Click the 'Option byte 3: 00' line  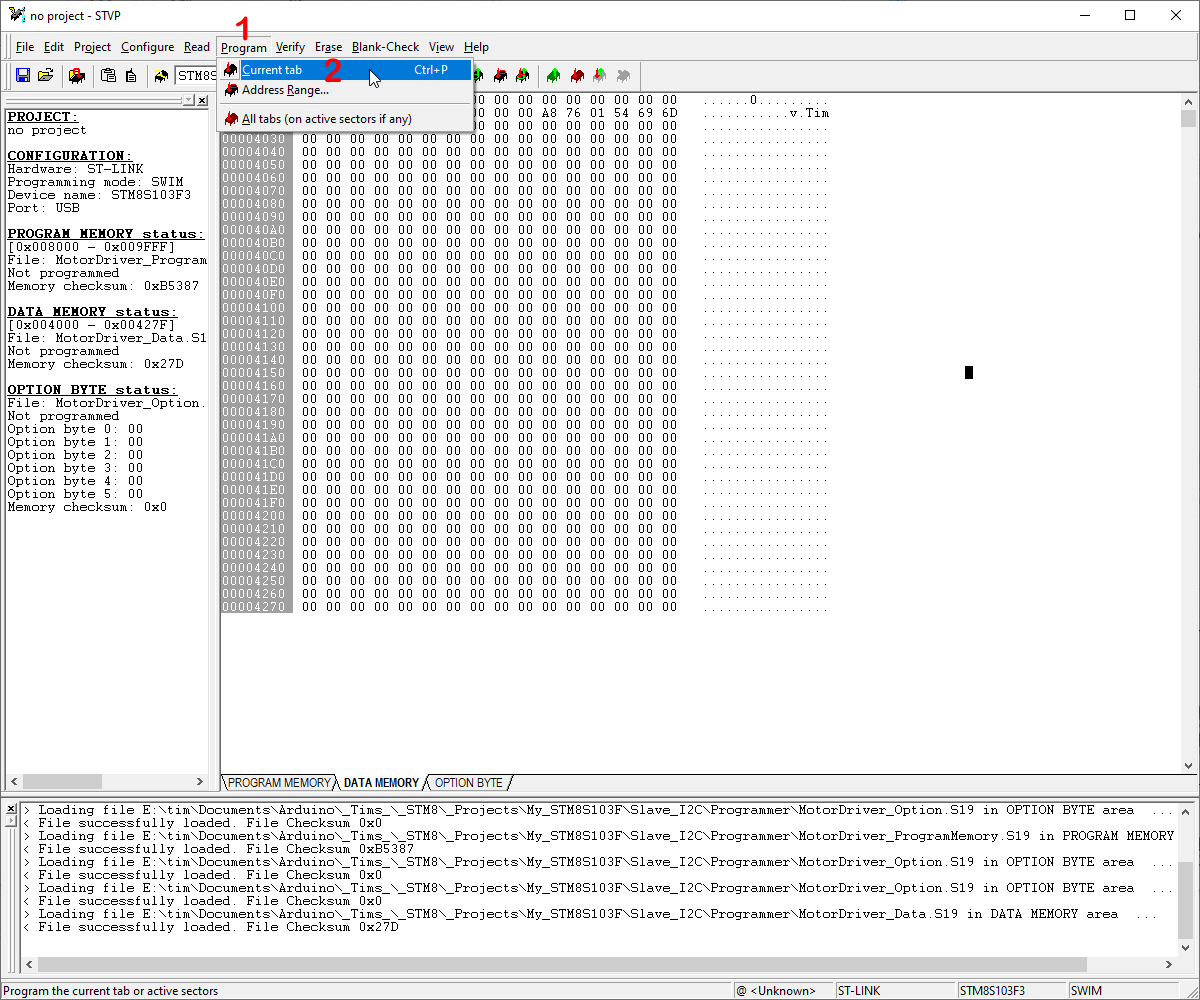tap(75, 468)
